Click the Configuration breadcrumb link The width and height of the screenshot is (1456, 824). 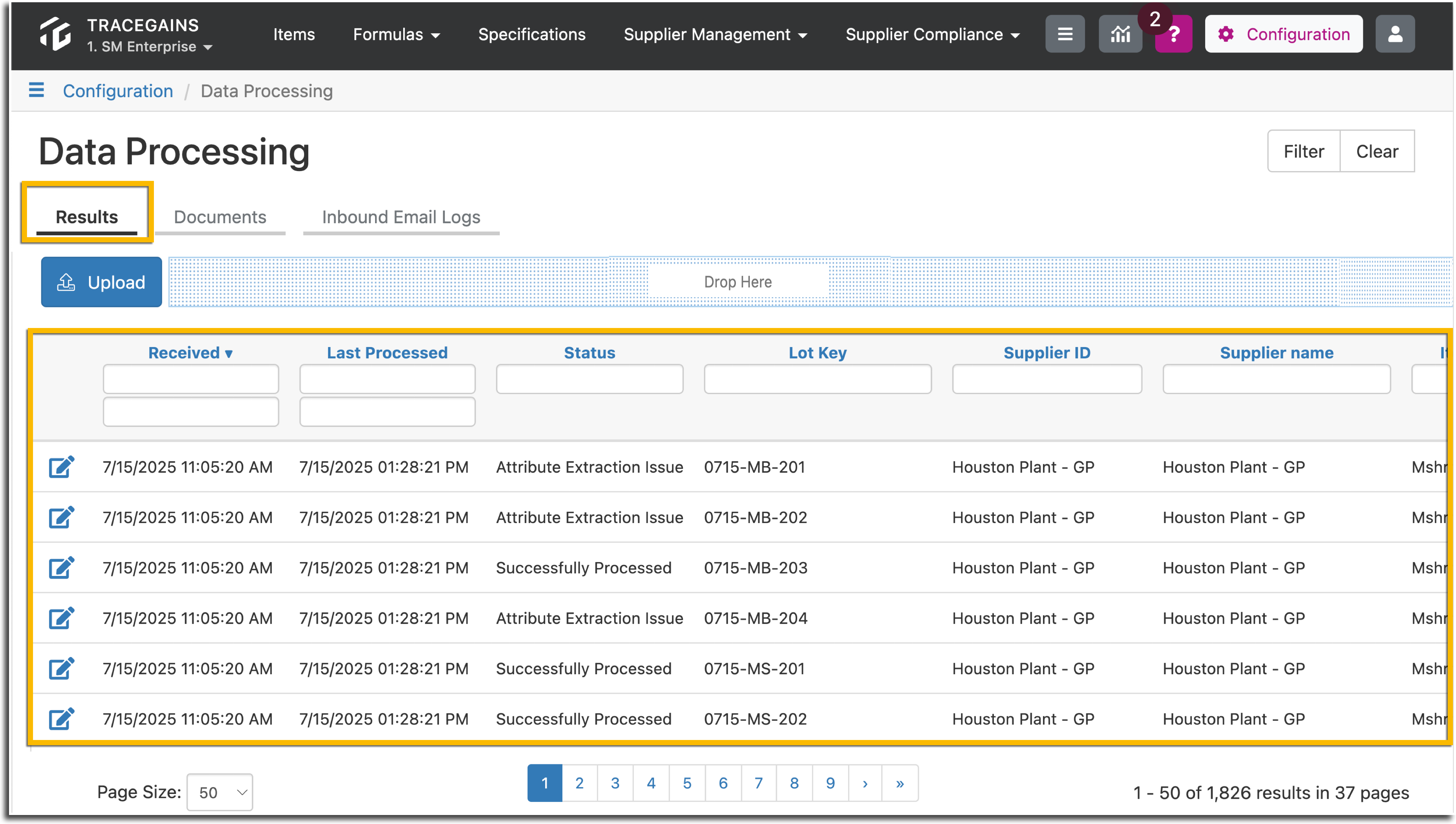click(118, 90)
